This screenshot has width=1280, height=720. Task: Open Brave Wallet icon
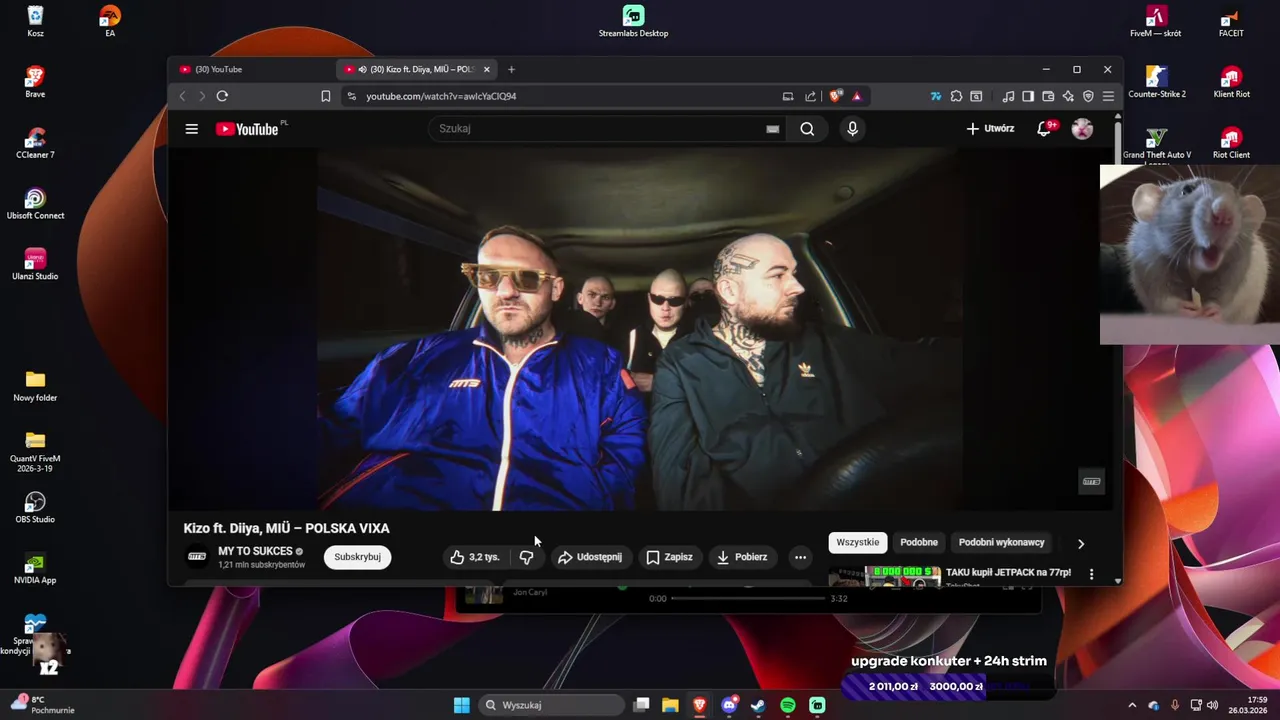pyautogui.click(x=1048, y=96)
